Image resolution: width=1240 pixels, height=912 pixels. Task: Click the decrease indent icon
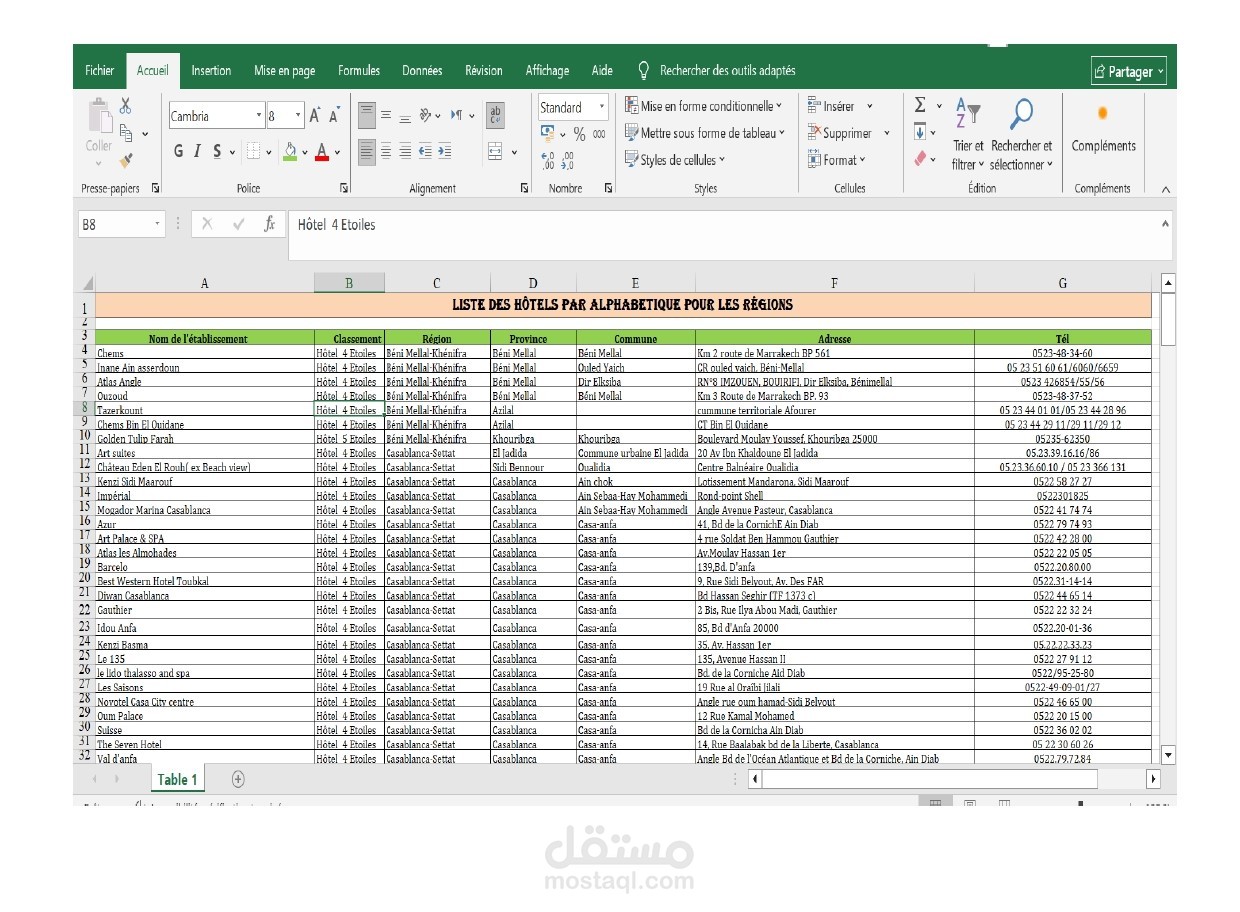click(x=425, y=151)
